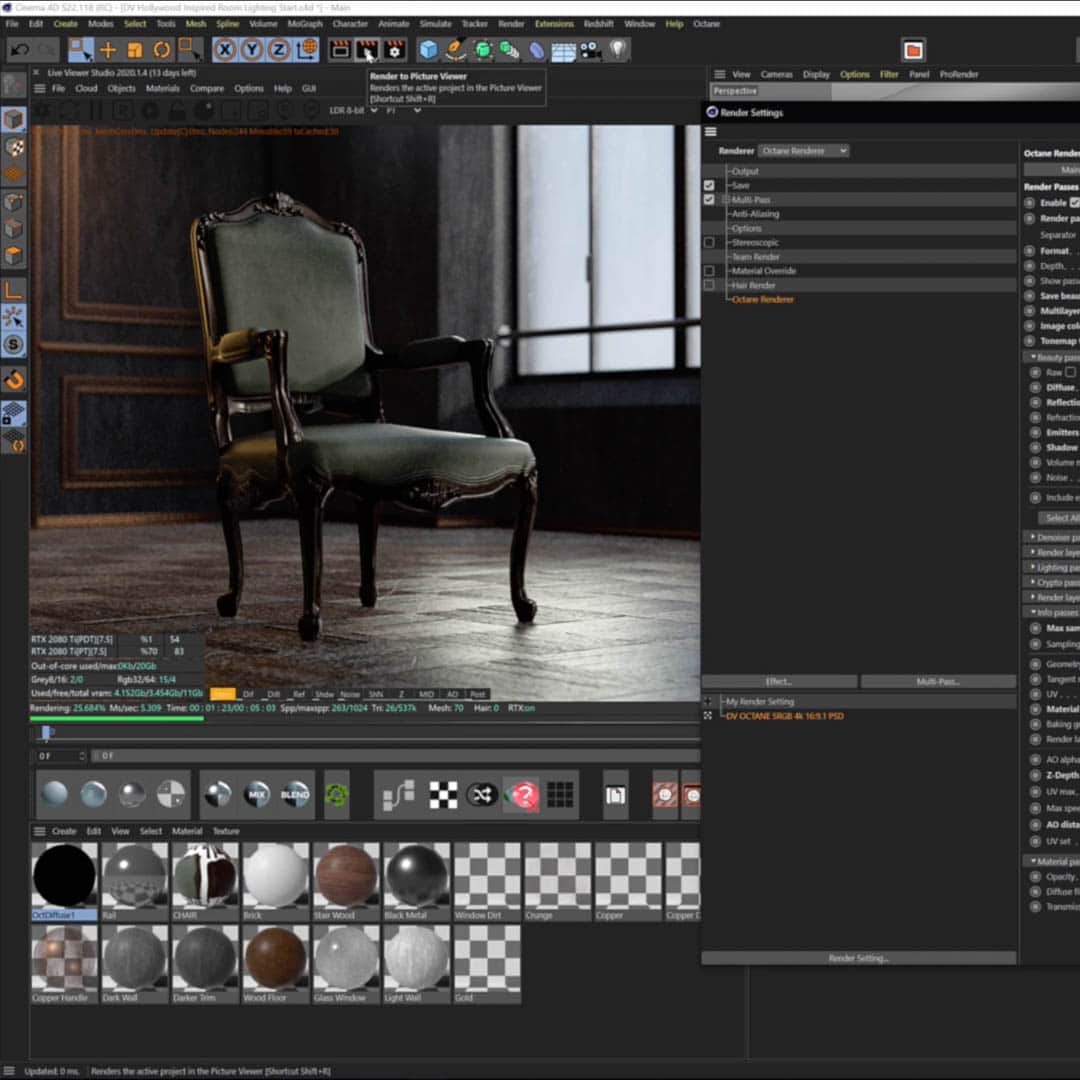
Task: Click the Effect... button
Action: click(x=779, y=682)
